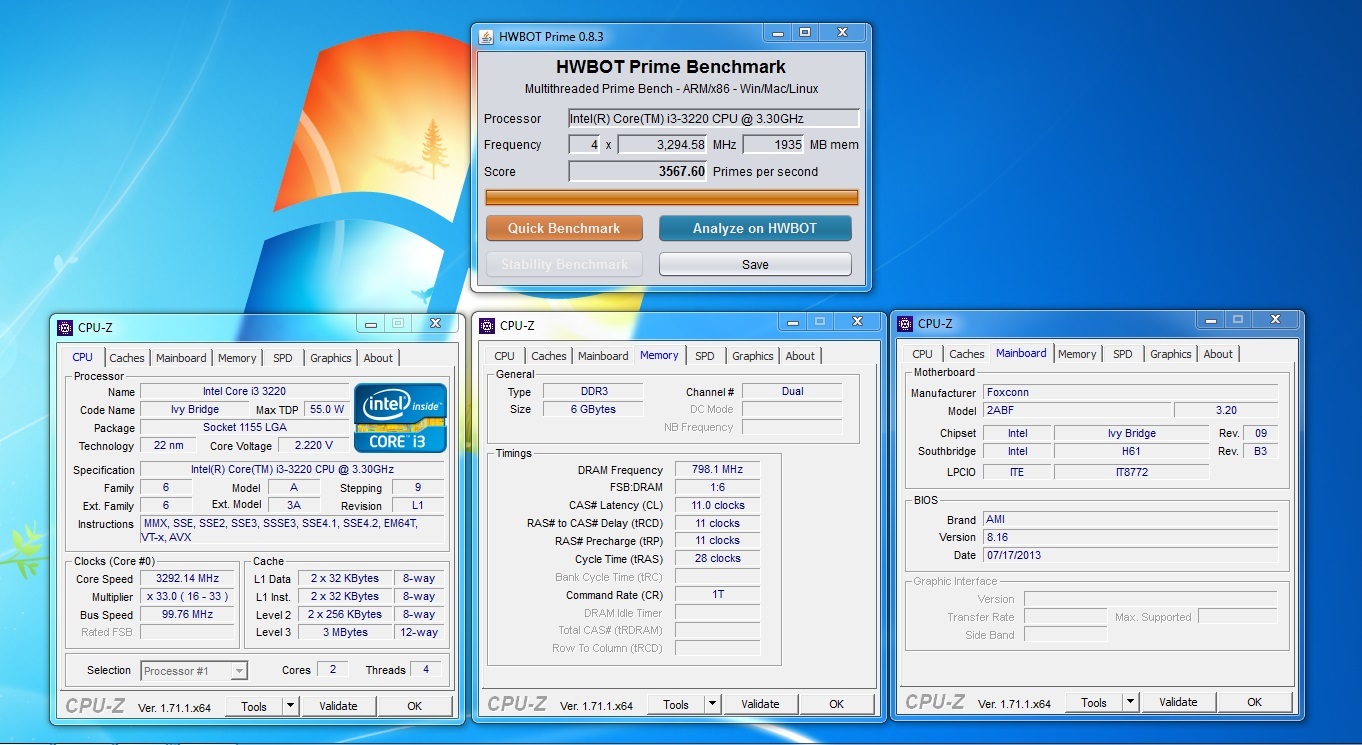The image size is (1362, 745).
Task: Switch to CPU tab in Mainboard window
Action: (x=923, y=354)
